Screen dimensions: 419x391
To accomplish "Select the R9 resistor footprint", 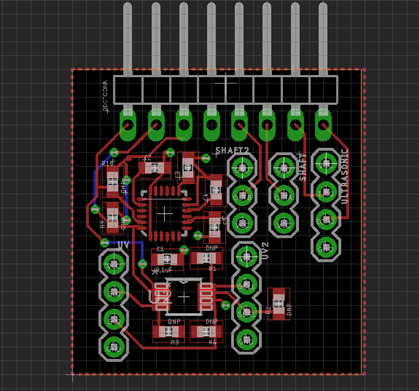I will click(x=113, y=218).
